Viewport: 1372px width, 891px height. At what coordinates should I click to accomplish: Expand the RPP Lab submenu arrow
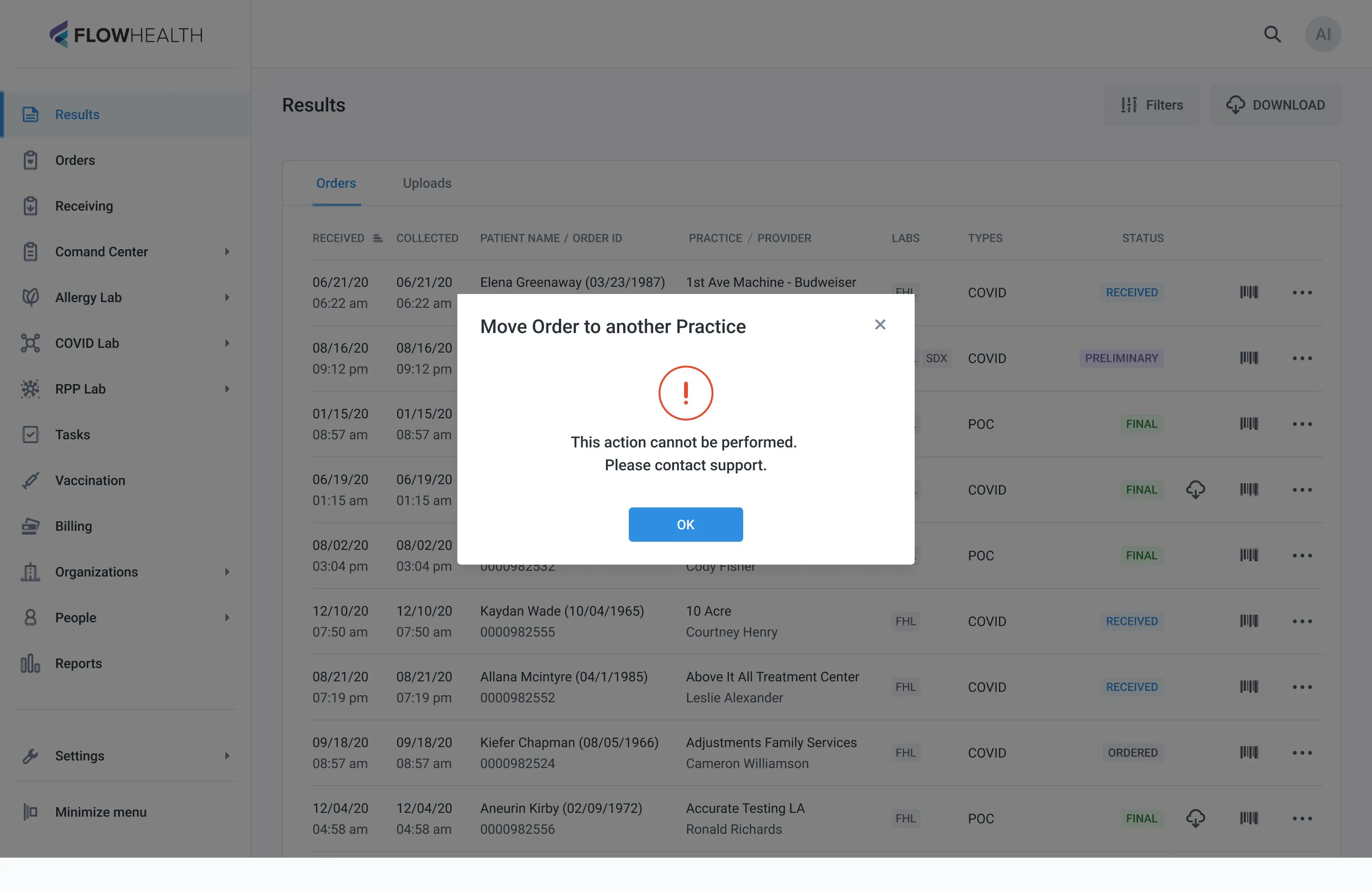(227, 389)
